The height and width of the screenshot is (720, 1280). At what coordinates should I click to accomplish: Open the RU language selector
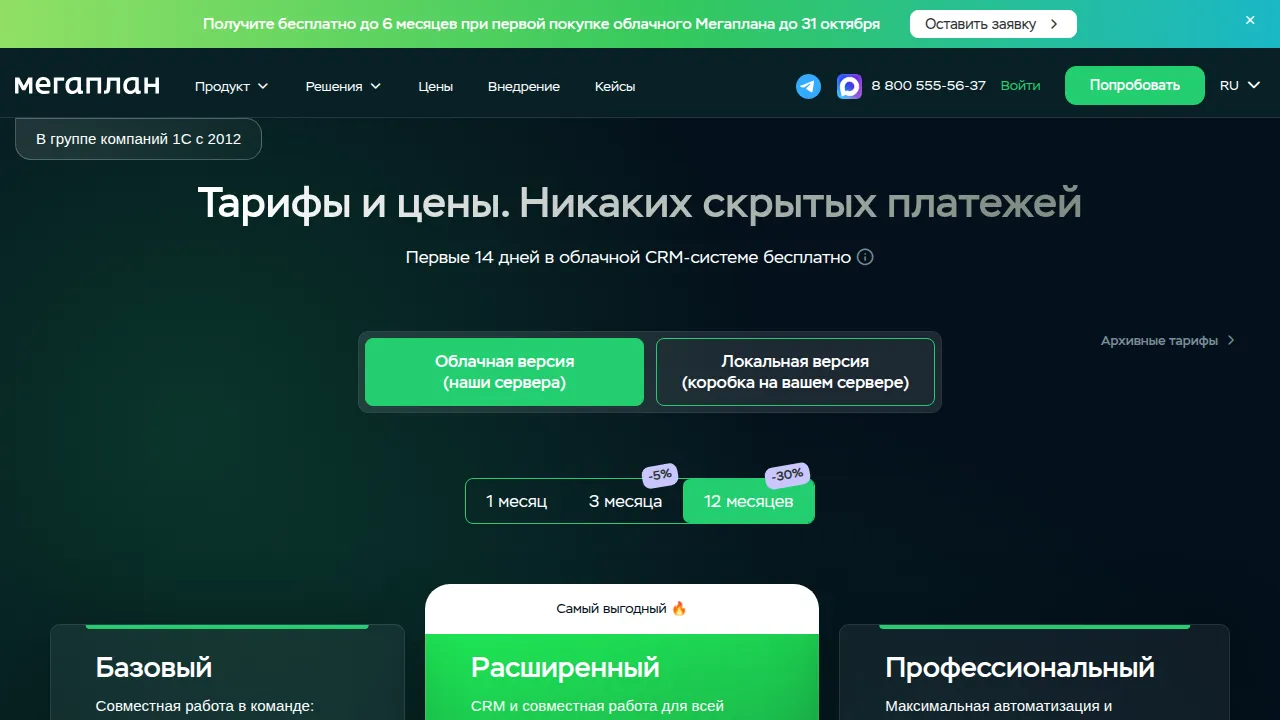coord(1240,85)
